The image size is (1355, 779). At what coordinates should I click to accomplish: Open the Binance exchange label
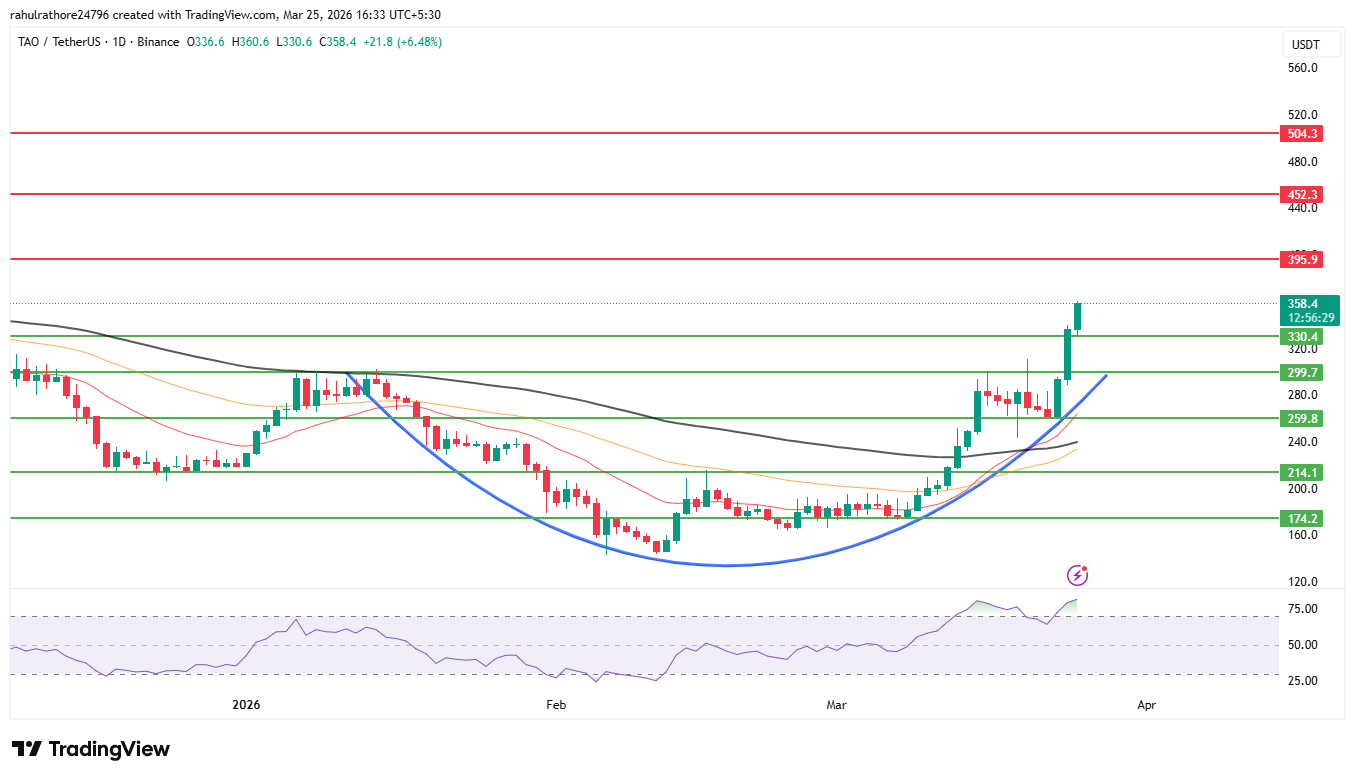point(160,42)
